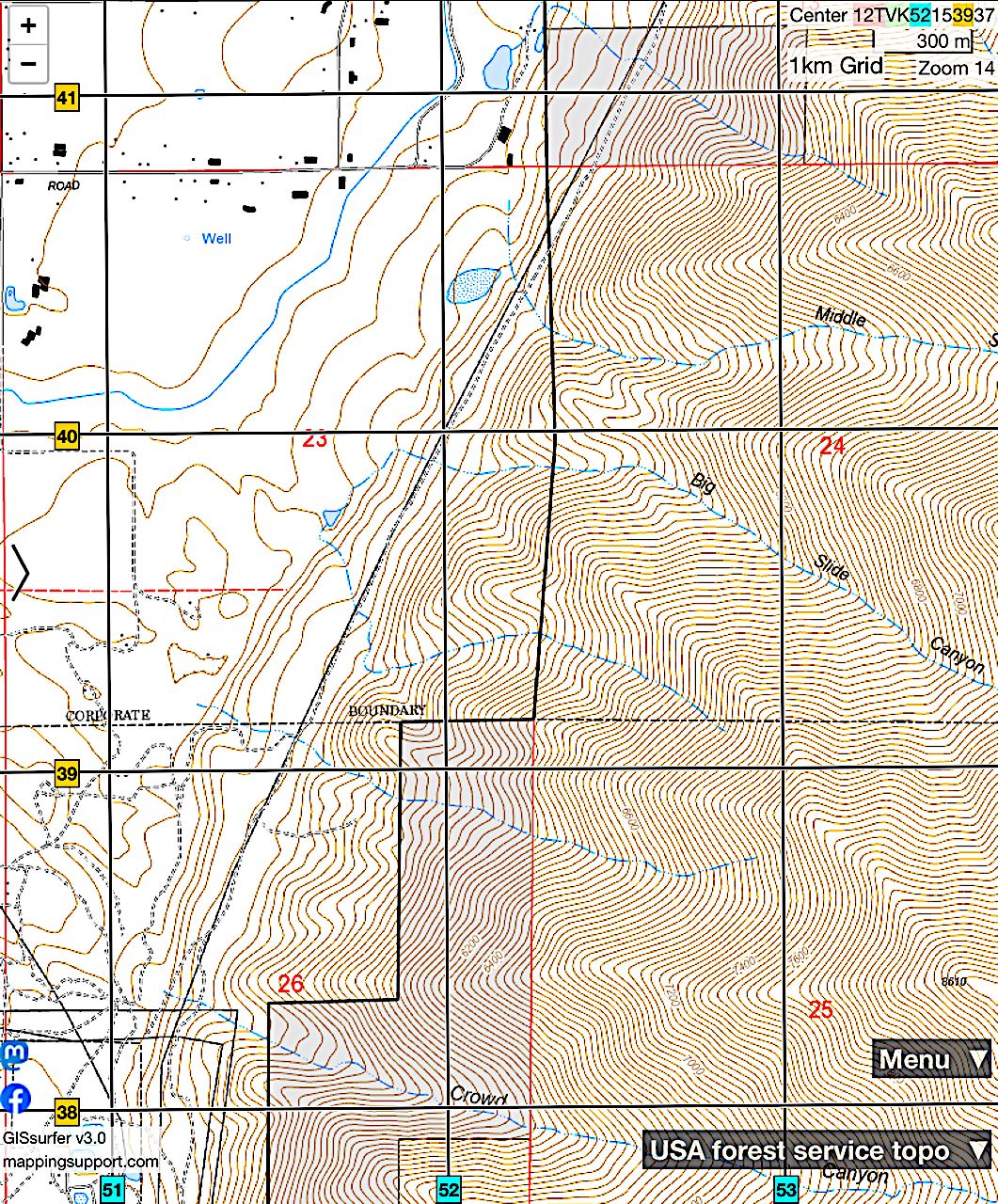Click the yellow grid label 41
998x1204 pixels.
(x=67, y=98)
